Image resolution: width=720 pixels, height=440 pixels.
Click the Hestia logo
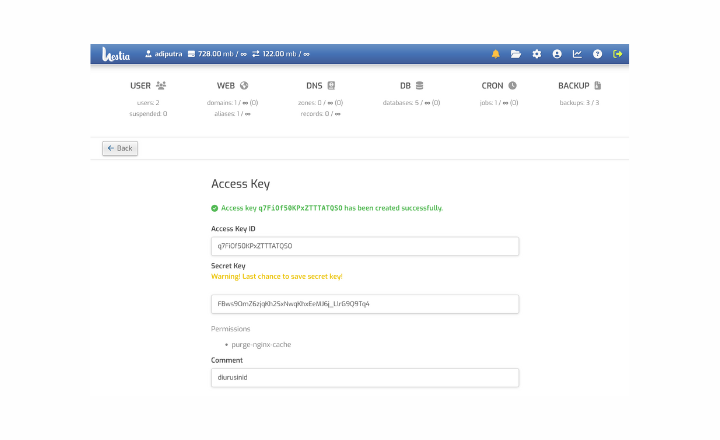click(117, 54)
